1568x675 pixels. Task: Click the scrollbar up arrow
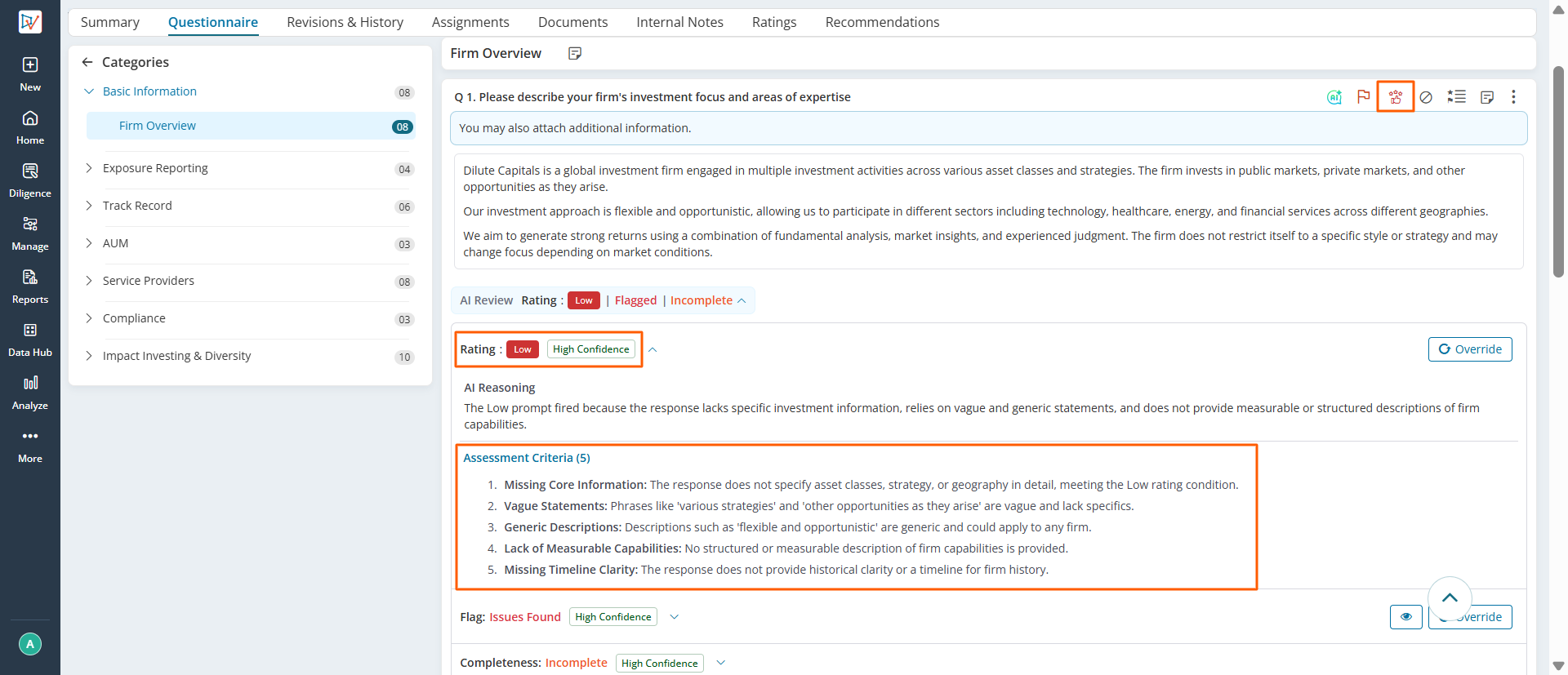pos(1558,10)
